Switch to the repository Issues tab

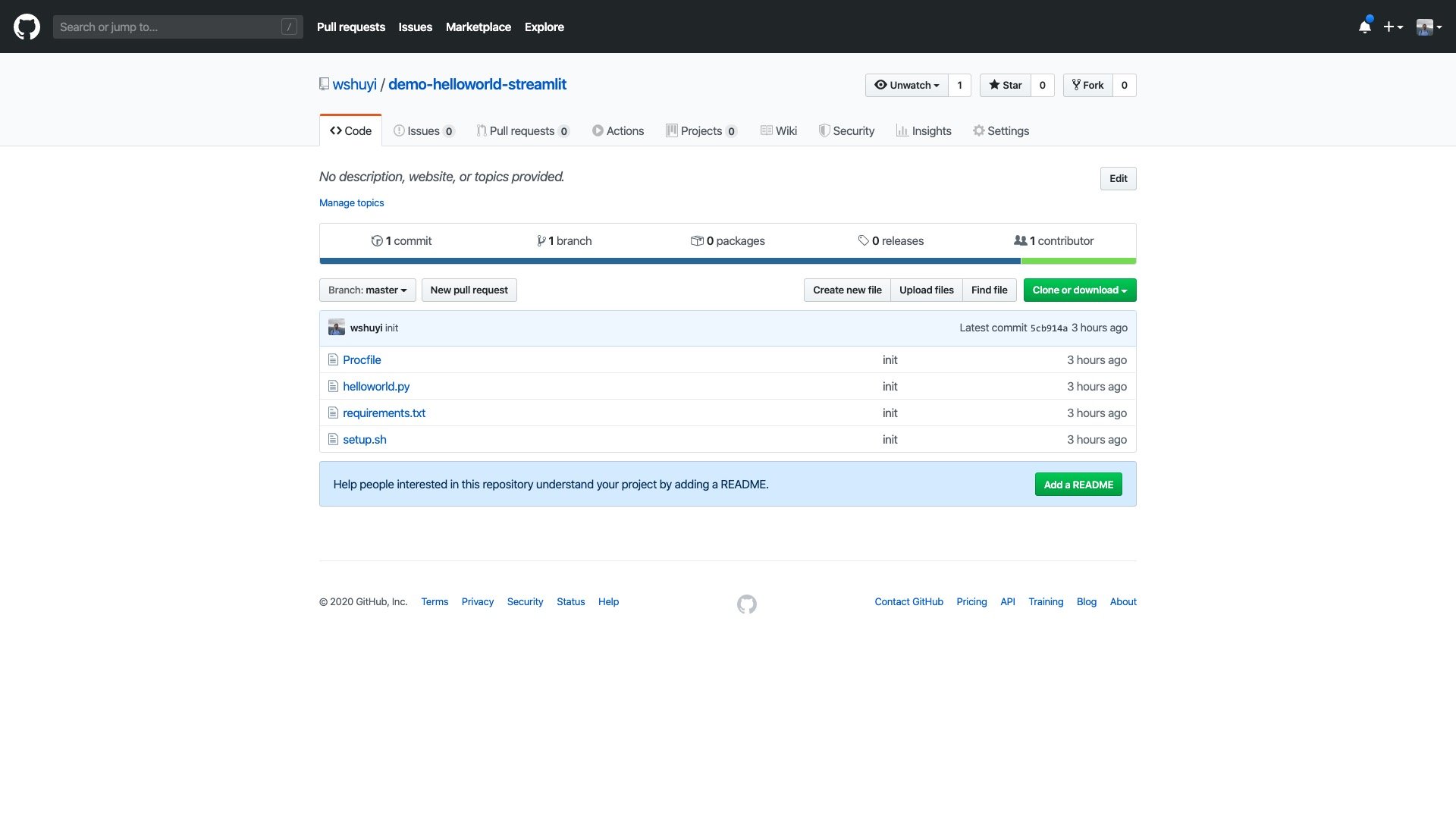(x=424, y=130)
